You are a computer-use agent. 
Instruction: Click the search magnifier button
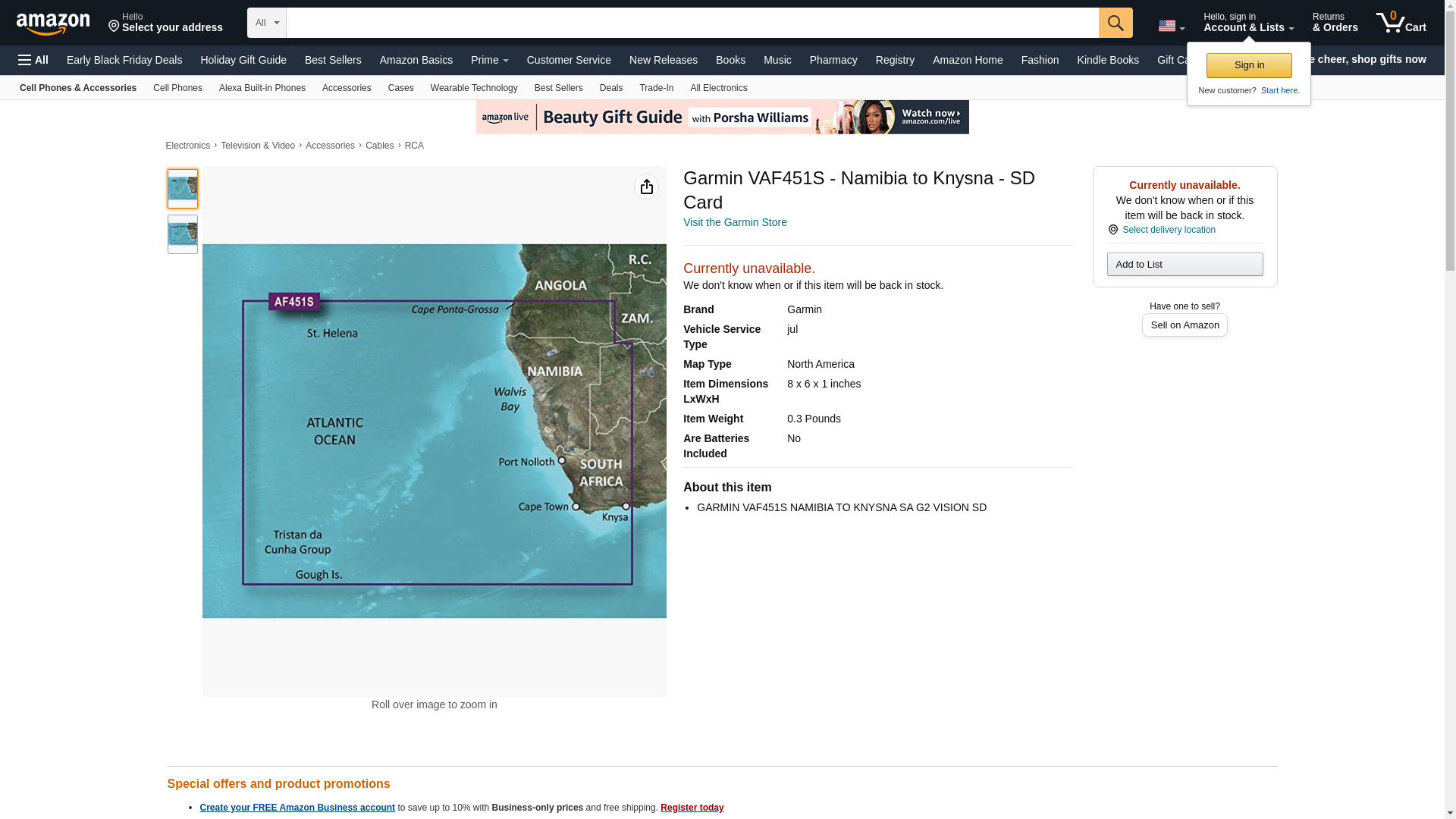point(1115,23)
